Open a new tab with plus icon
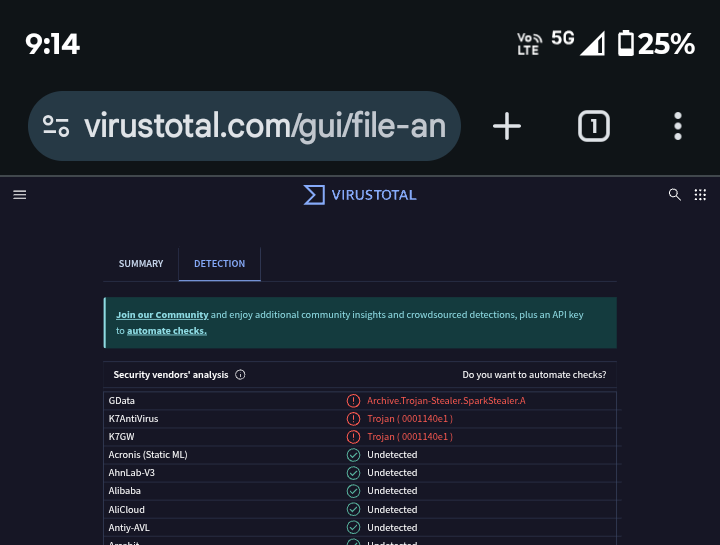The height and width of the screenshot is (545, 720). point(506,126)
